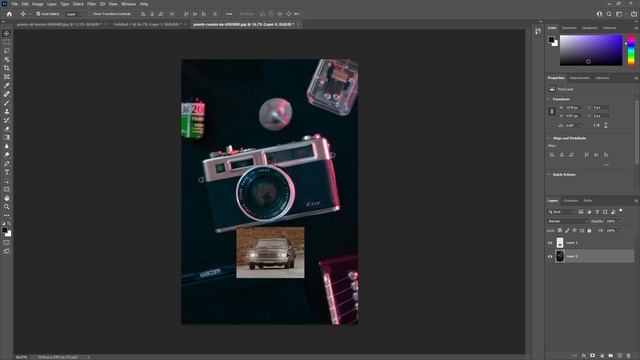Select the Zoom tool
This screenshot has height=360, width=640.
coord(7,207)
